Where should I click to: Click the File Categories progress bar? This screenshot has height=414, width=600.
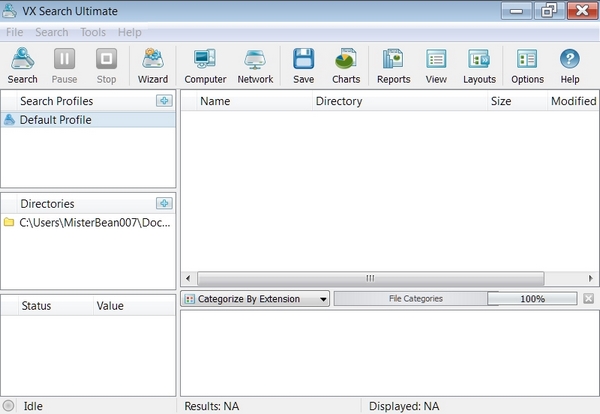(411, 298)
